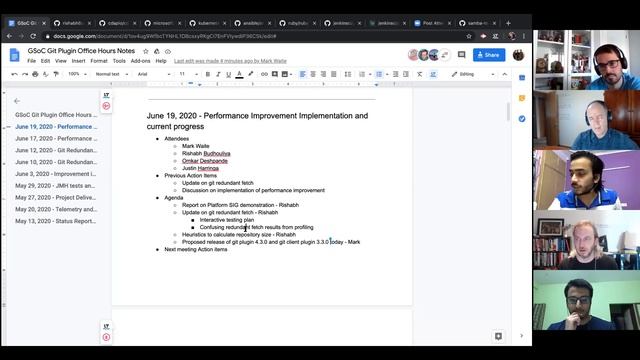Open Google Calendar in side panel
The image size is (640, 360).
tap(522, 78)
